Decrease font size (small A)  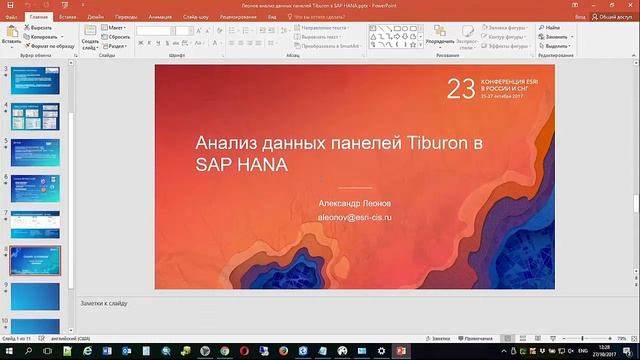[x=207, y=31]
